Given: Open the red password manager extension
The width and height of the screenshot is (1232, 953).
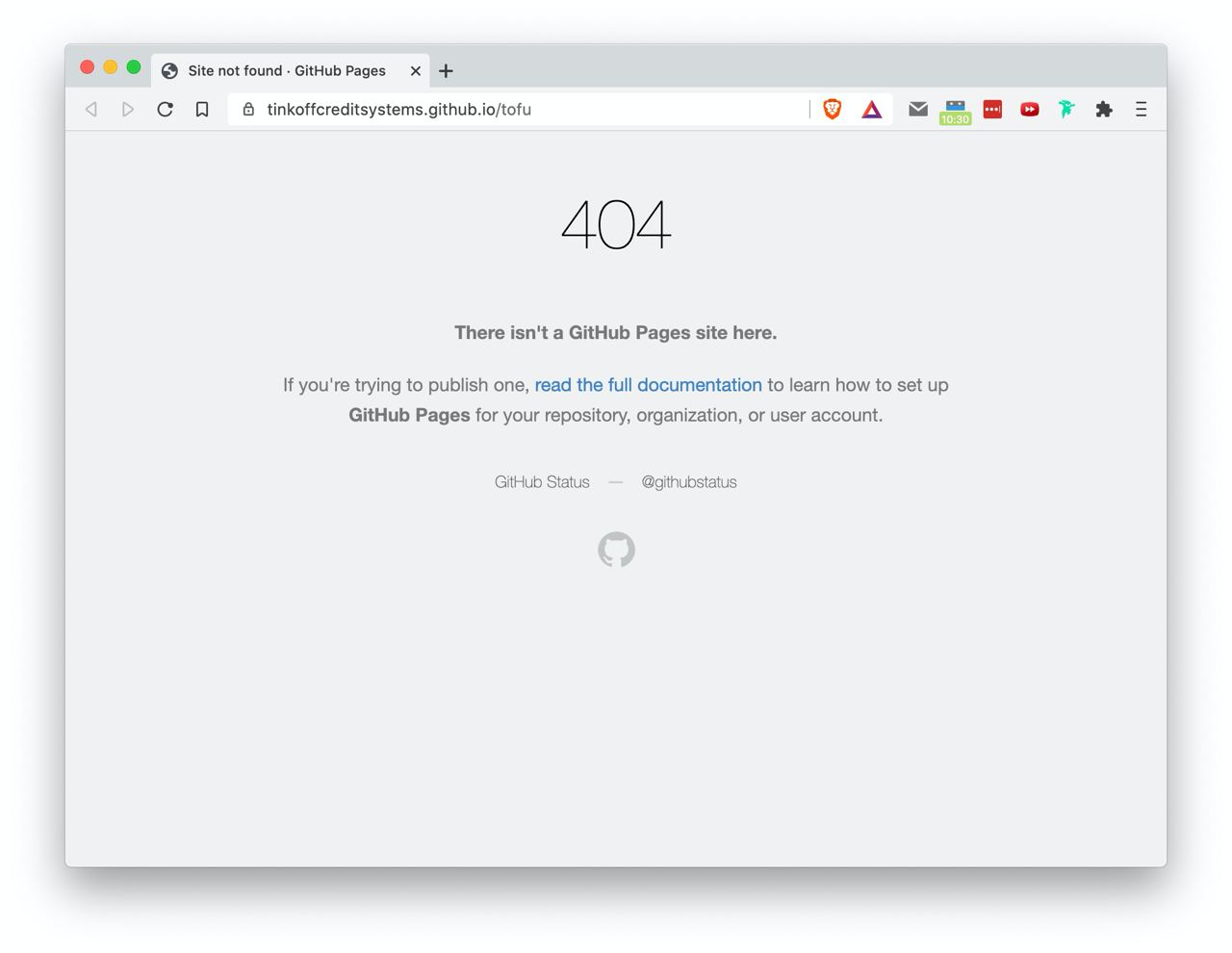Looking at the screenshot, I should click(x=992, y=109).
